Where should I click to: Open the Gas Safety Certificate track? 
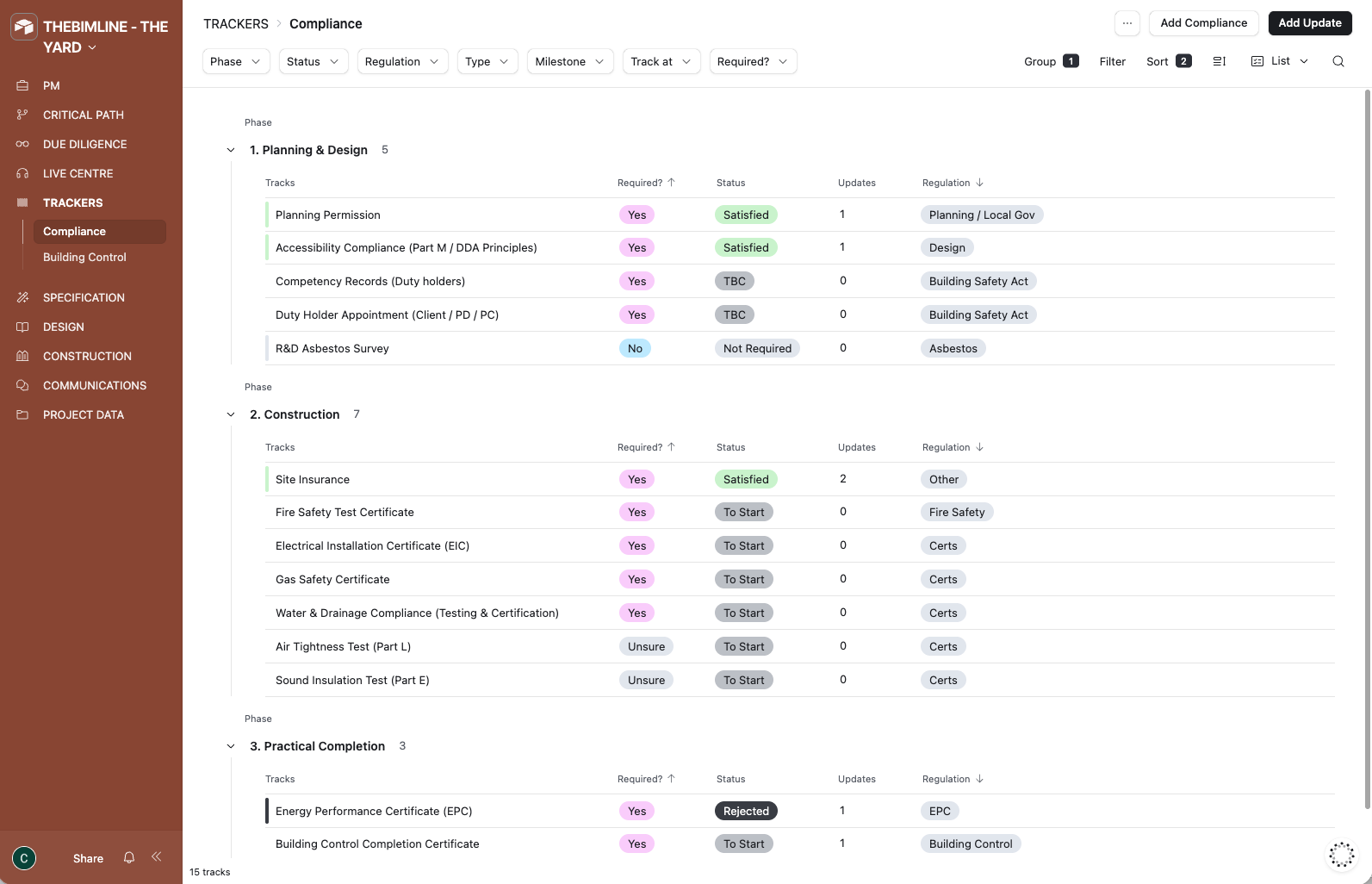coord(332,579)
